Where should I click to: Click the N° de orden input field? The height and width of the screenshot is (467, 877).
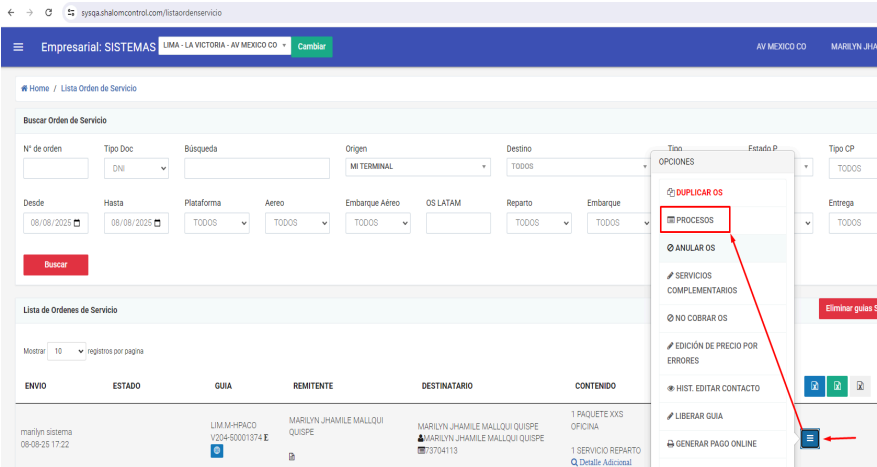[x=55, y=169]
